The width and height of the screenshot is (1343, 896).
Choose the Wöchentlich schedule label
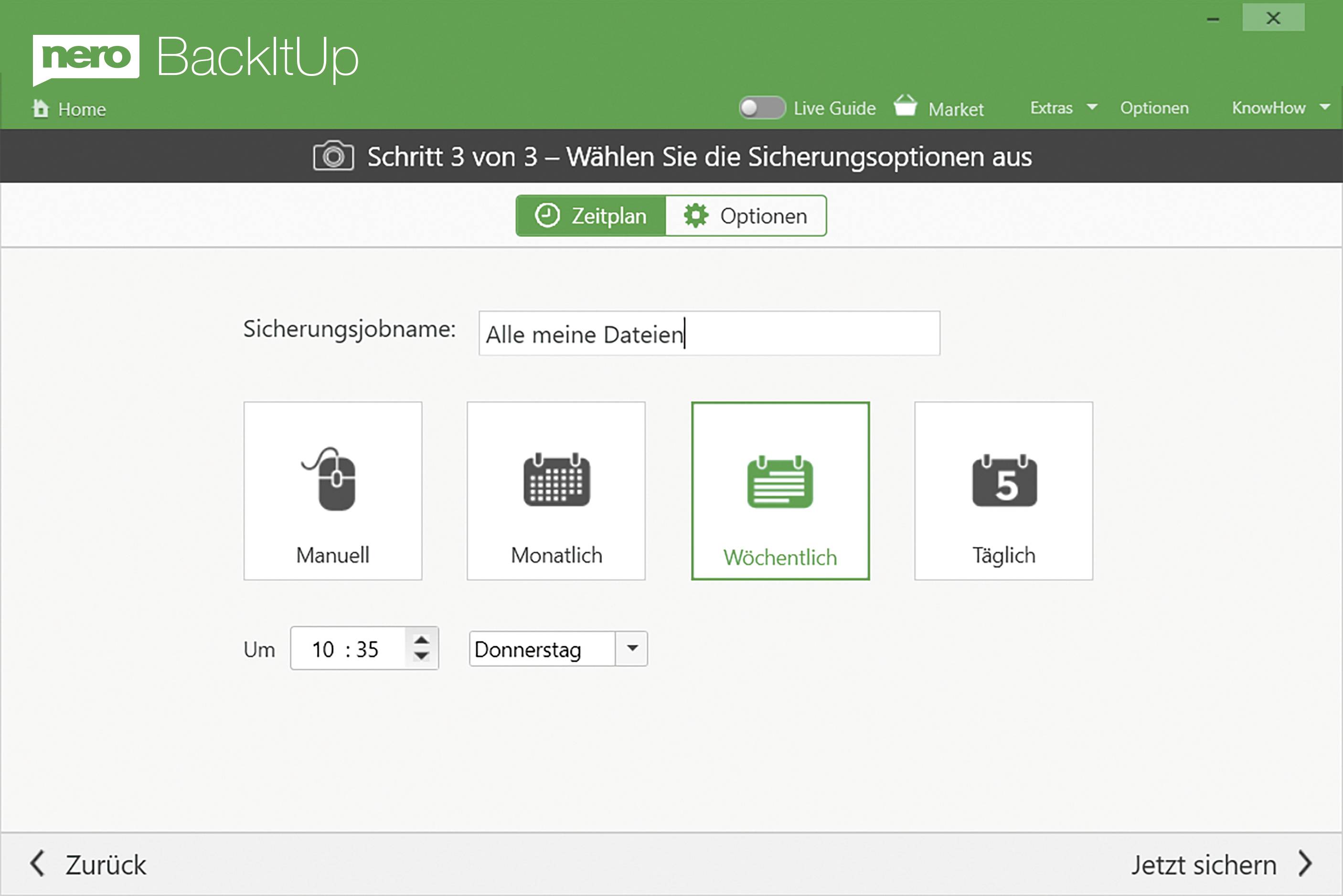point(780,557)
